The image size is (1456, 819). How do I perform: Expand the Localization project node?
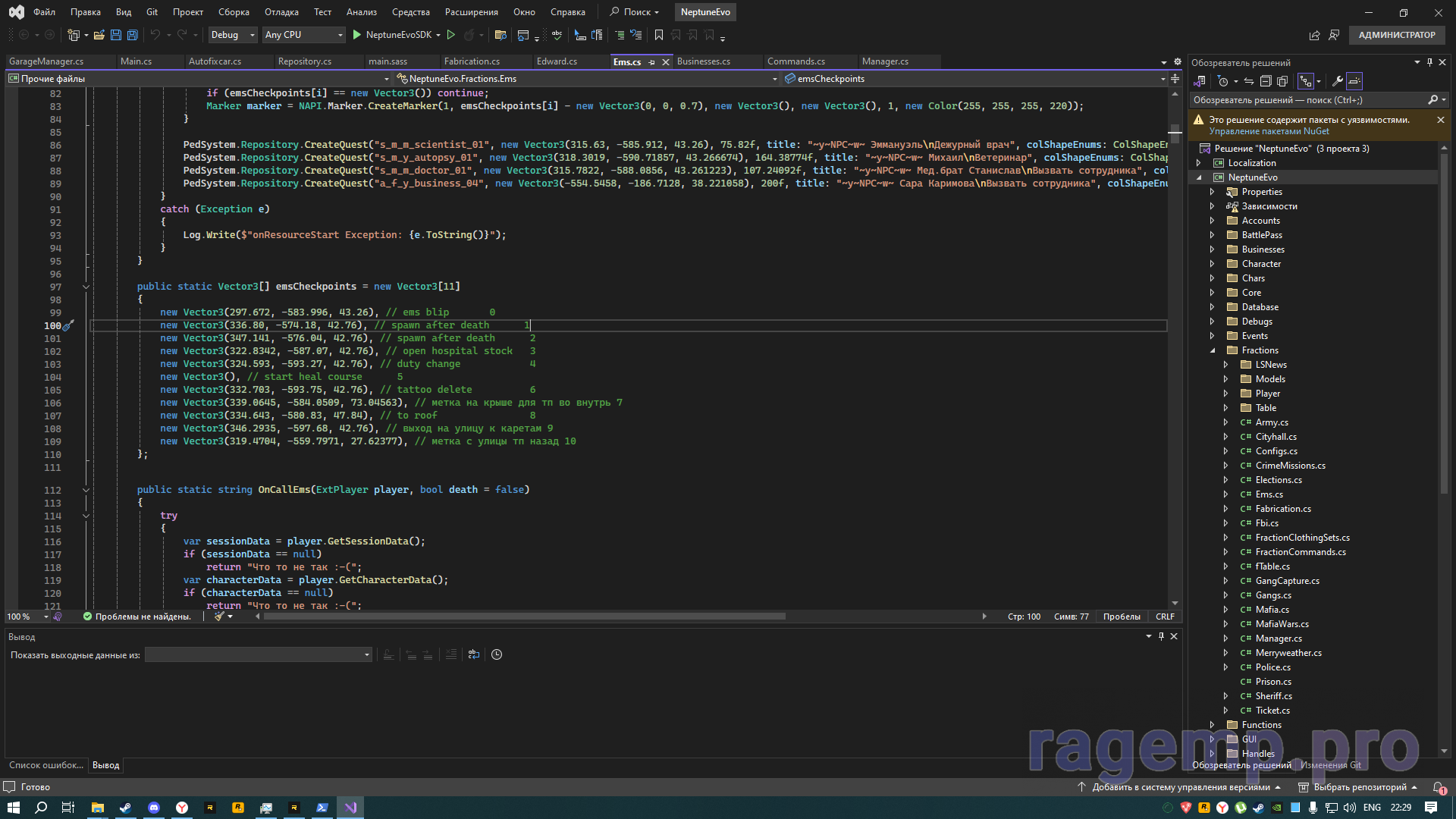pos(1198,163)
